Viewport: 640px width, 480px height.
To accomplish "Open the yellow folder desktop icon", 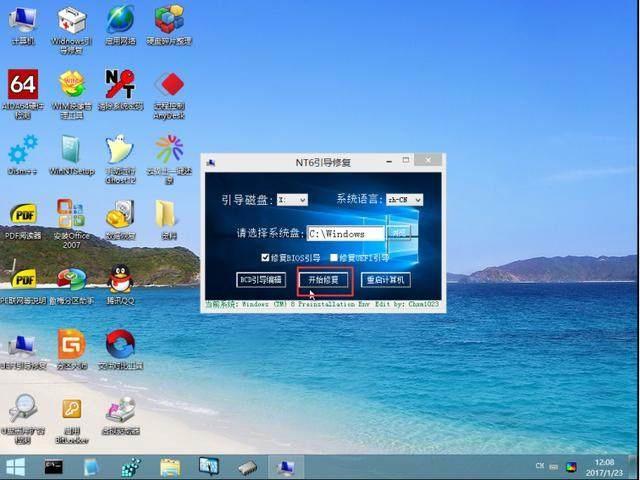I will coord(168,220).
